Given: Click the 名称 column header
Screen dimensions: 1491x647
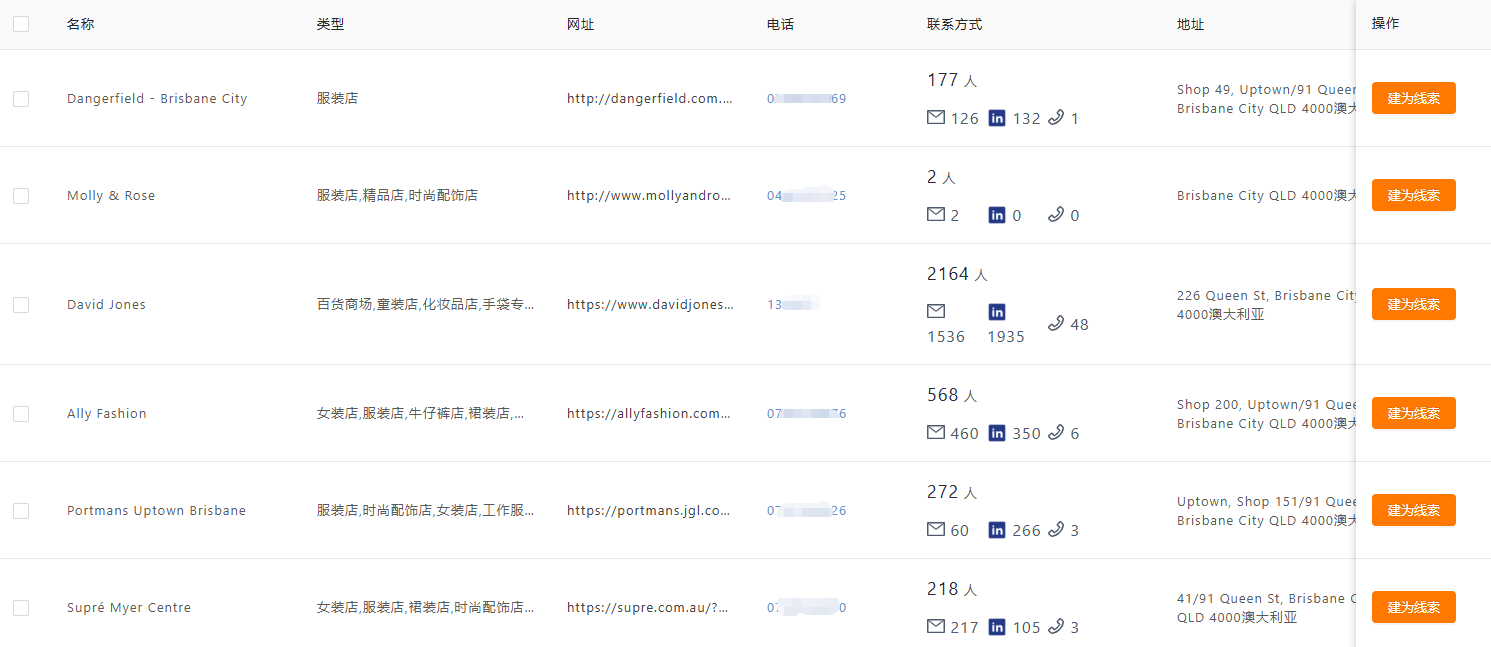Looking at the screenshot, I should (81, 24).
